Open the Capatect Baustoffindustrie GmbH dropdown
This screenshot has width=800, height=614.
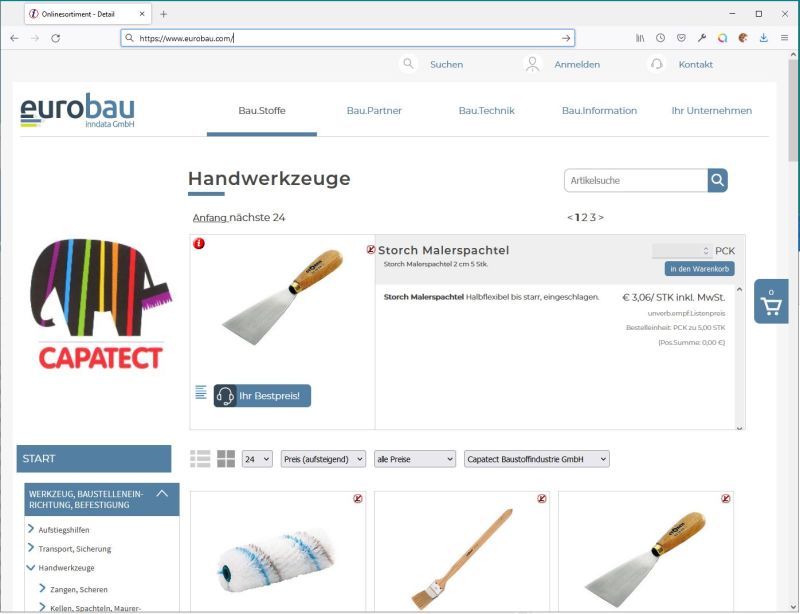click(x=537, y=459)
